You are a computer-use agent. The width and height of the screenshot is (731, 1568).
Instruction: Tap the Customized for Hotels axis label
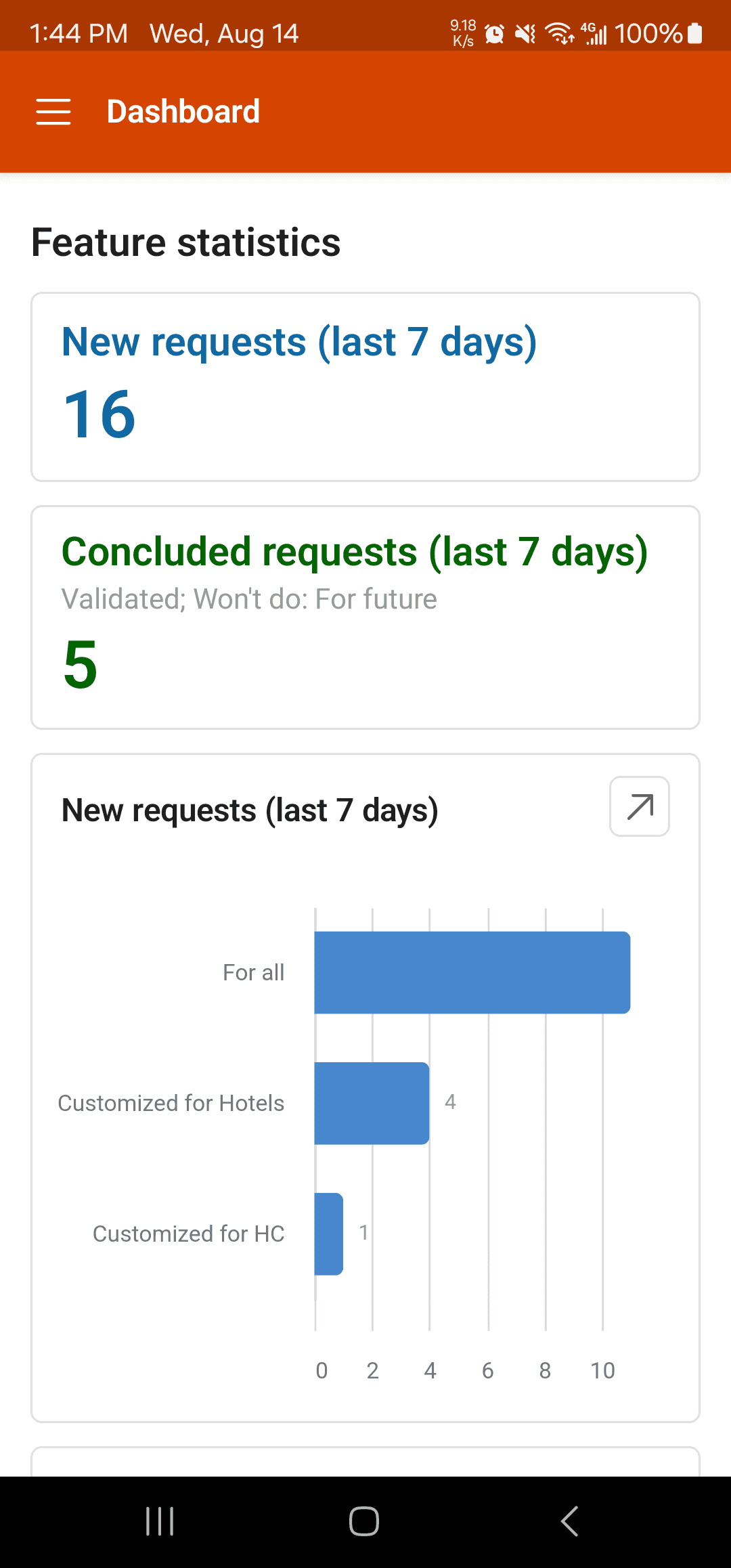pos(171,1103)
